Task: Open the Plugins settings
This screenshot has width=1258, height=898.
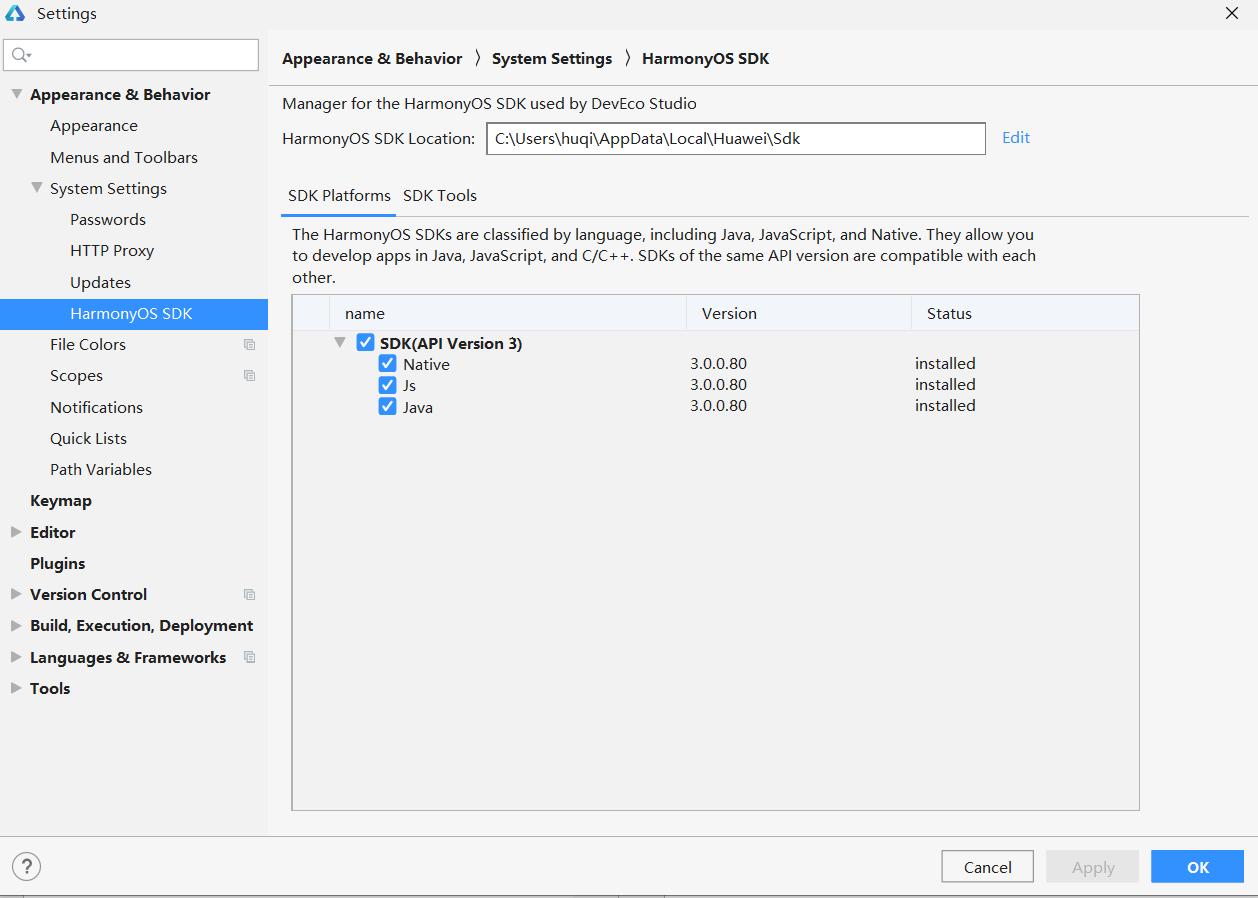Action: pyautogui.click(x=58, y=564)
